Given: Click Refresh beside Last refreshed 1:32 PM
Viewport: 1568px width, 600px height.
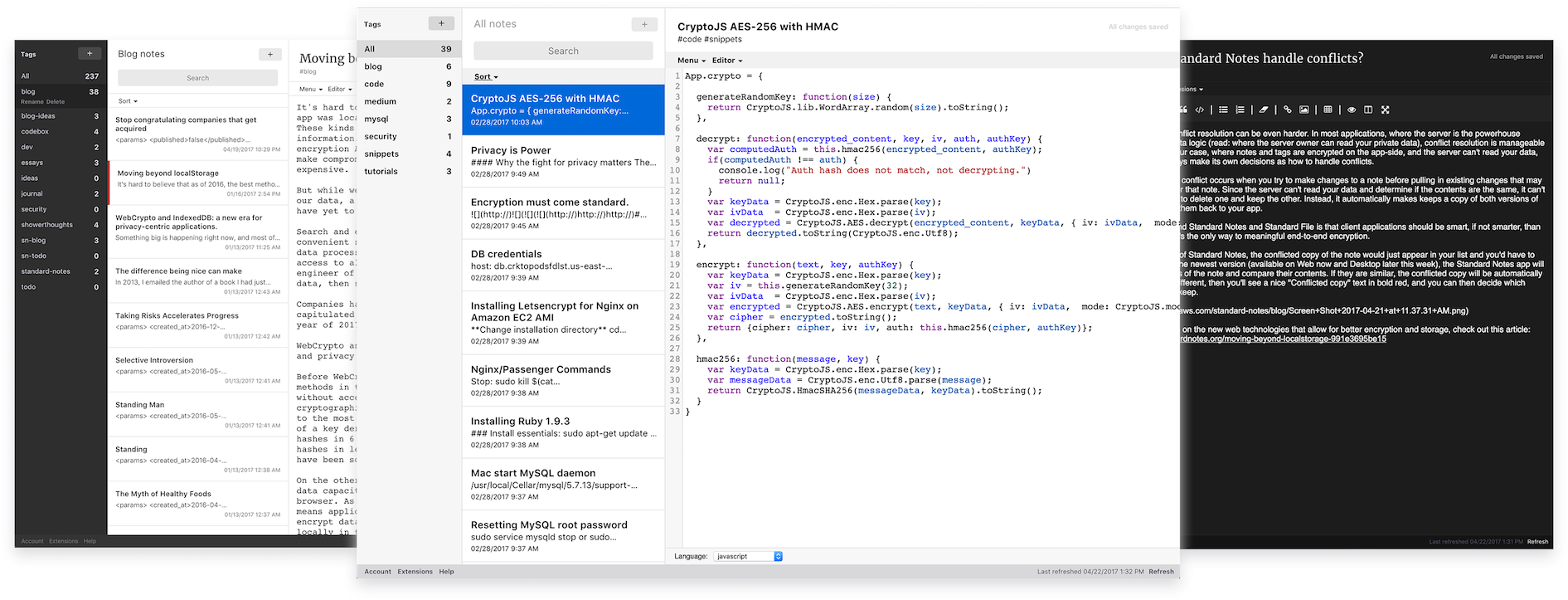Looking at the screenshot, I should 1161,572.
